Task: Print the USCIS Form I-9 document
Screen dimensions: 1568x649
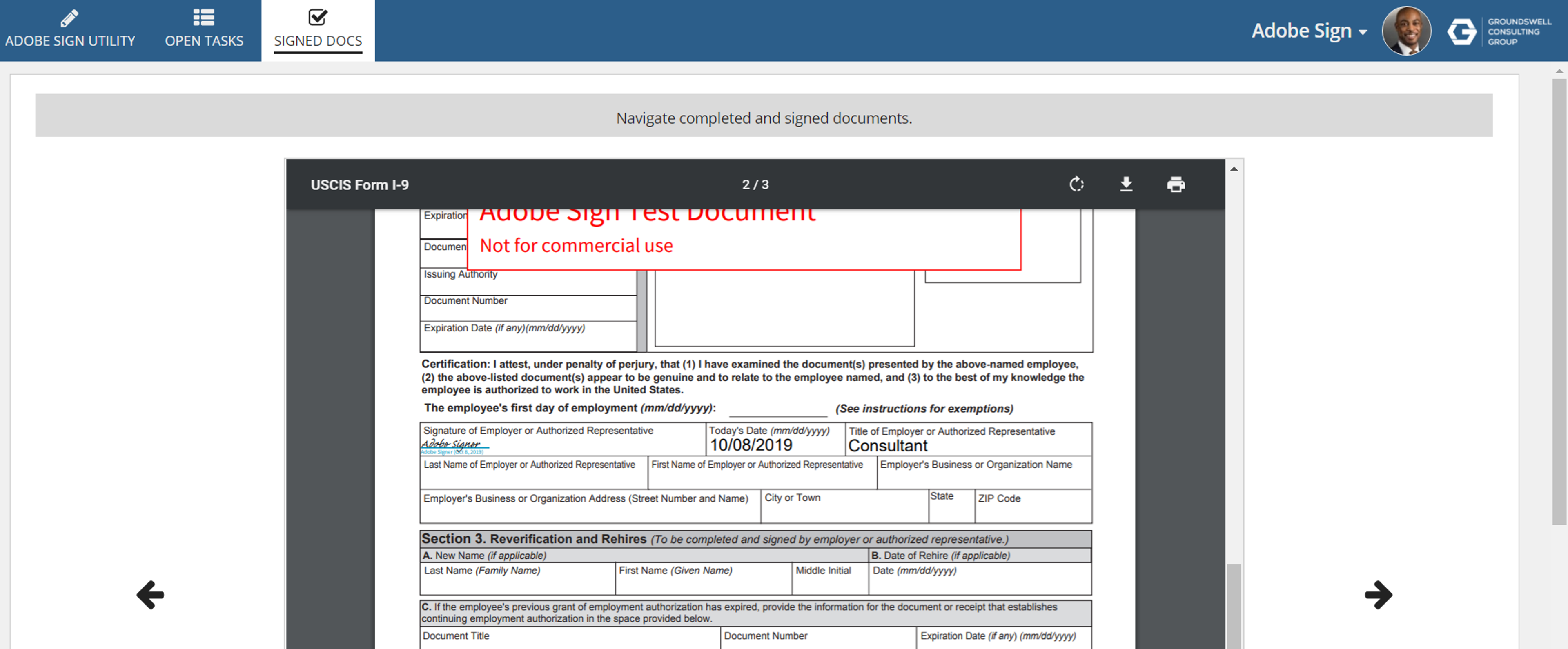Action: (1176, 184)
